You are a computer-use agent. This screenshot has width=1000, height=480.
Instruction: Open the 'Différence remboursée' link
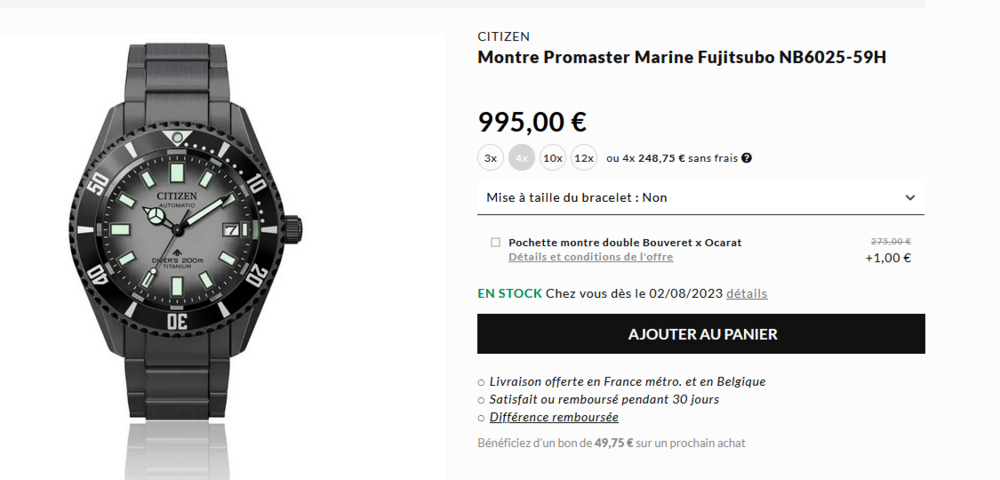point(554,417)
